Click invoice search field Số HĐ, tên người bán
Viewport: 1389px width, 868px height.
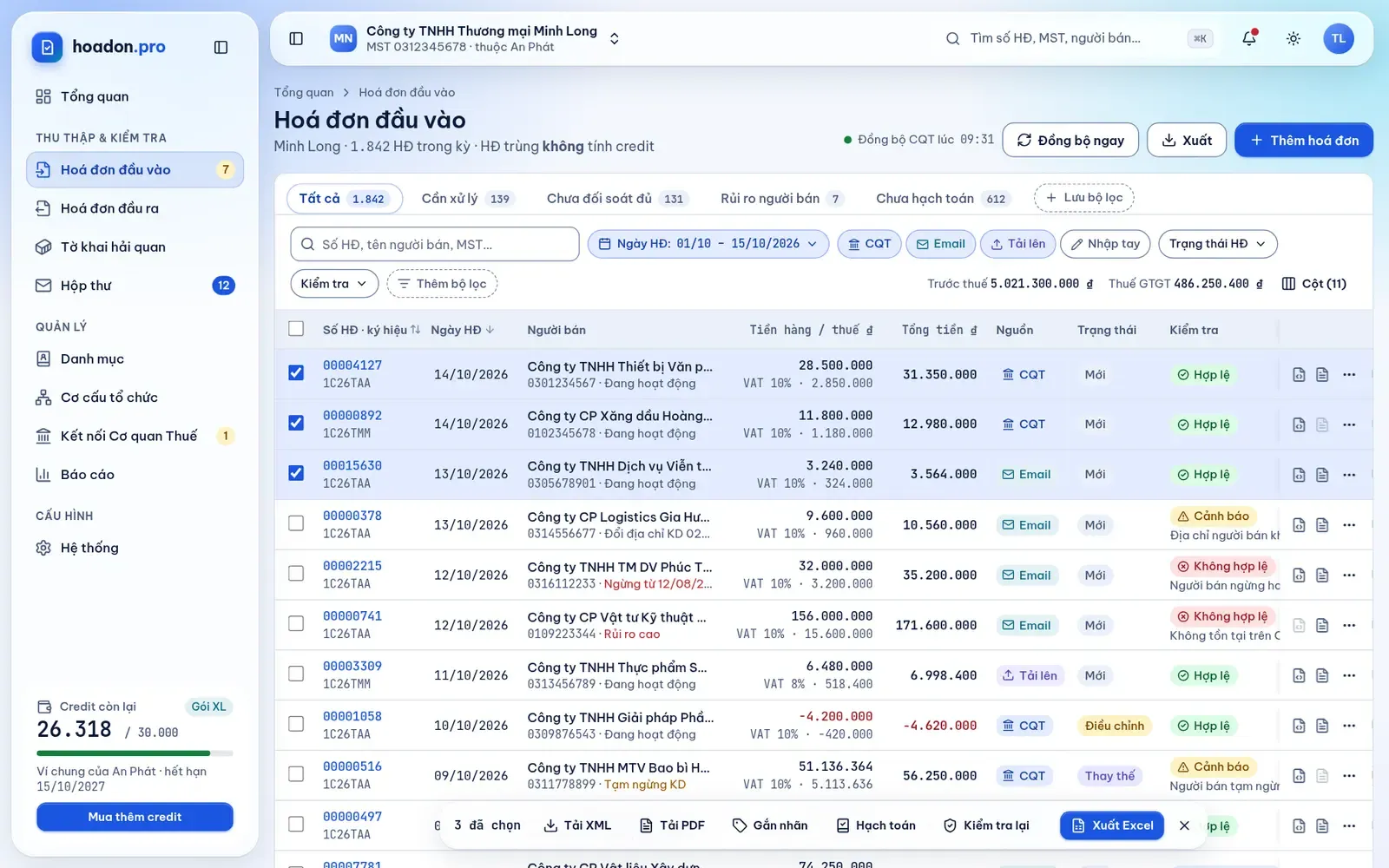coord(435,244)
